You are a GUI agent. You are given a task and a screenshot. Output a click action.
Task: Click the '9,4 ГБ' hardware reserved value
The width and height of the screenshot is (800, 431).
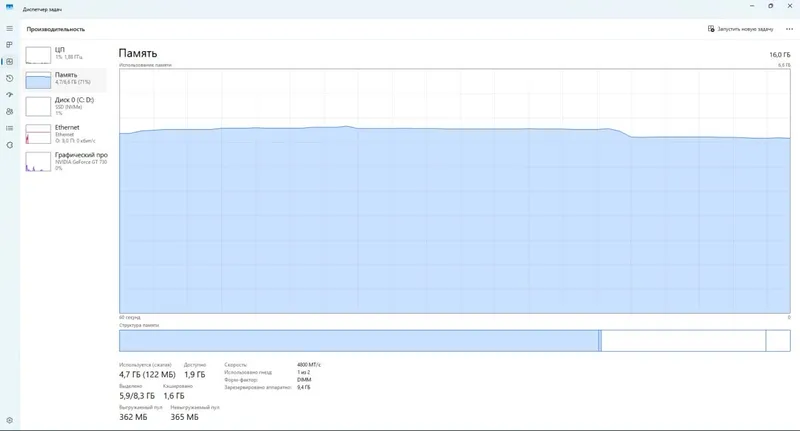click(304, 388)
